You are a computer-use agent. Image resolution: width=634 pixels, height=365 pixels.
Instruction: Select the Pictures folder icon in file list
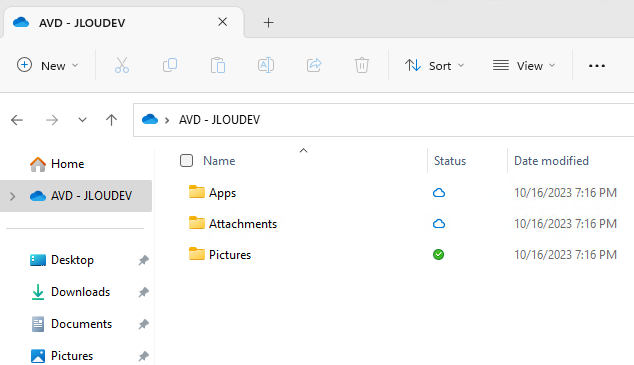point(197,254)
